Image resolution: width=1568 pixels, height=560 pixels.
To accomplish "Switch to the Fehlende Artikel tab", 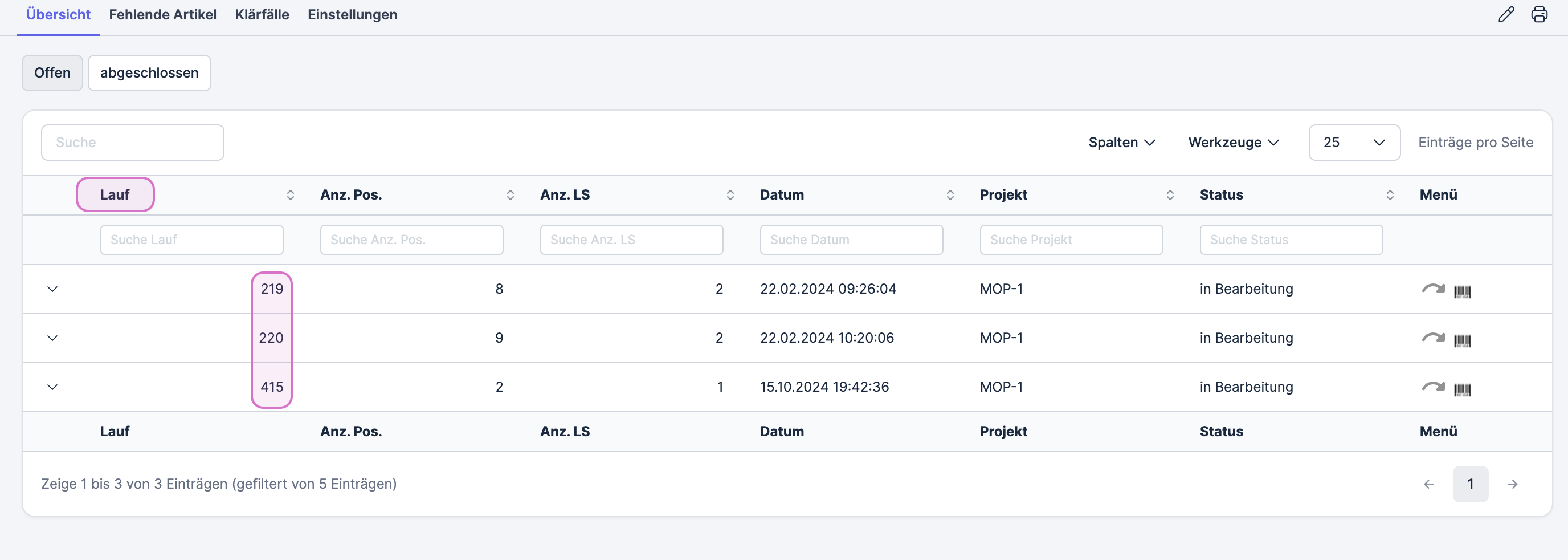I will (x=162, y=15).
